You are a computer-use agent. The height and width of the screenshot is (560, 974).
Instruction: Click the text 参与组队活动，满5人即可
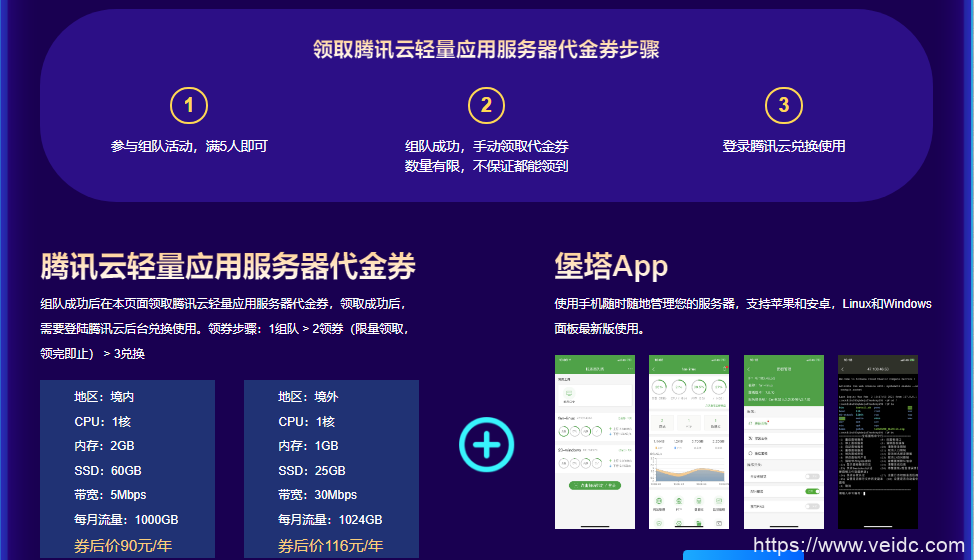point(189,147)
